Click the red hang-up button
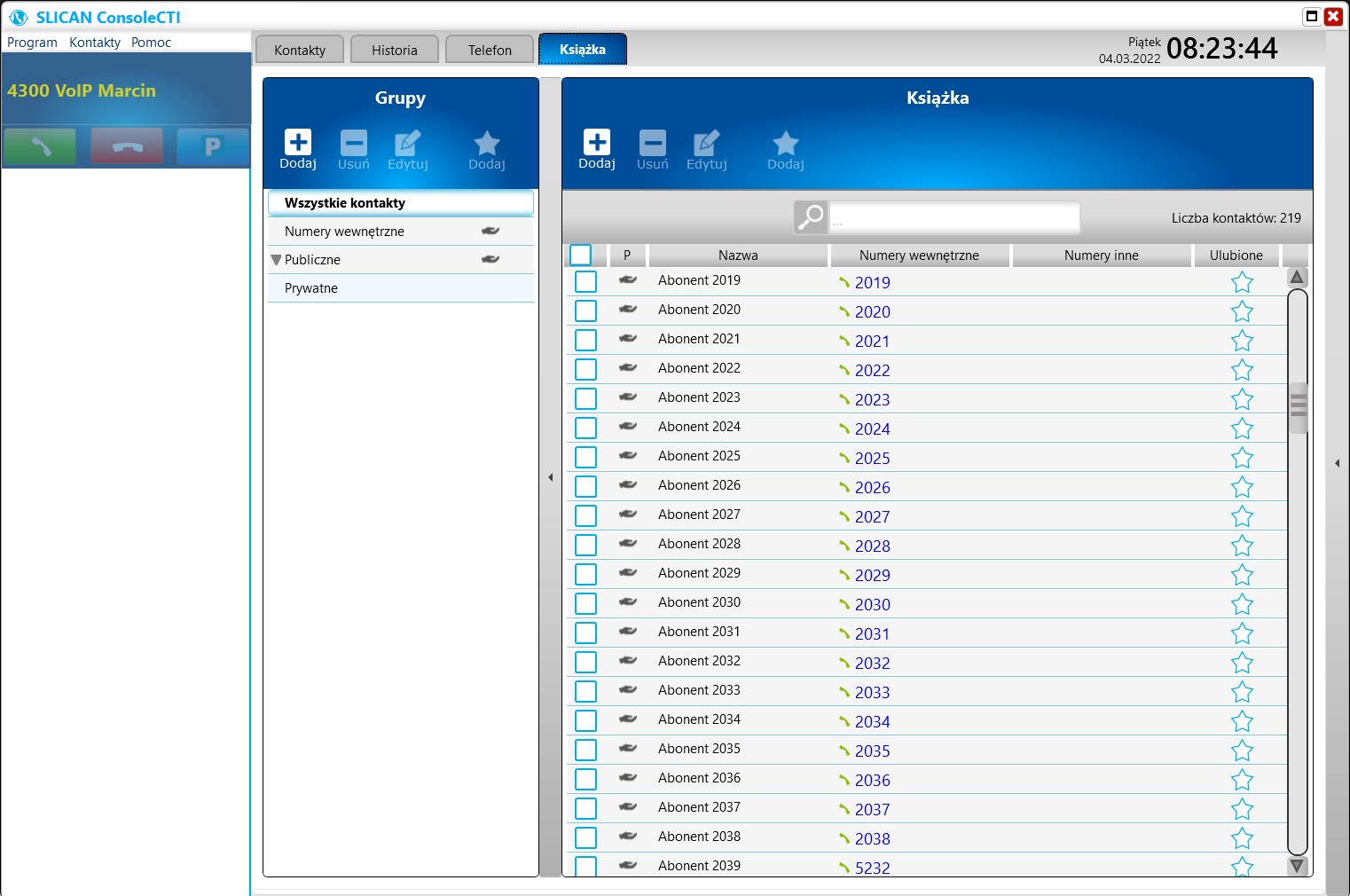Viewport: 1350px width, 896px height. (127, 146)
